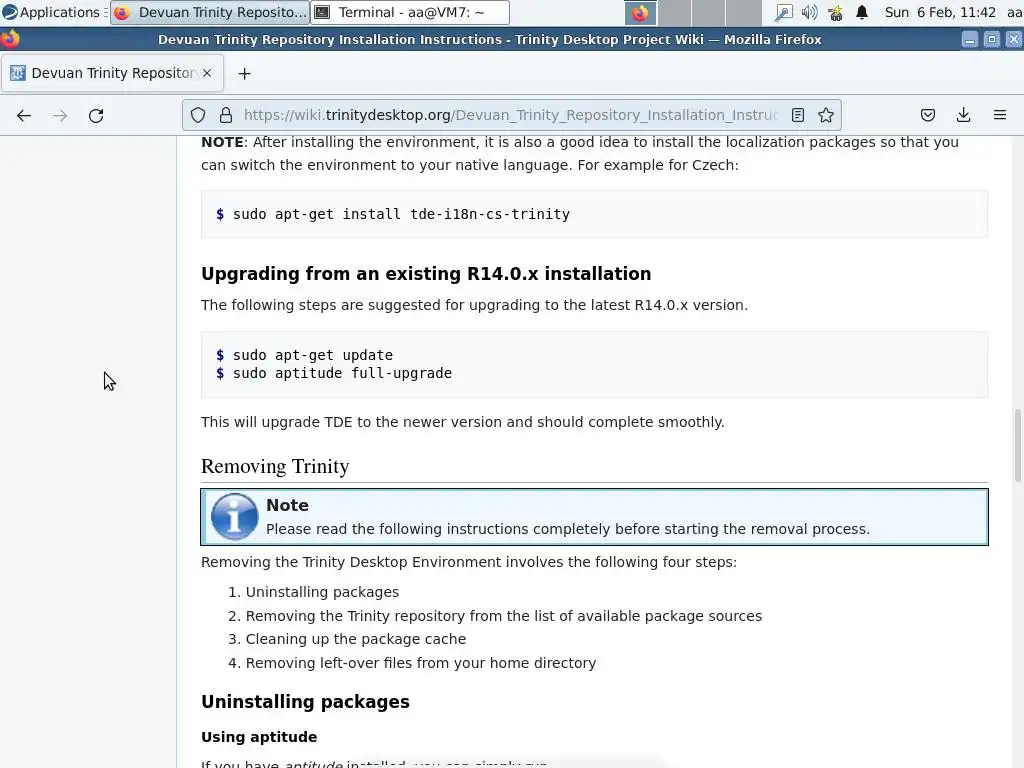The width and height of the screenshot is (1024, 768).
Task: Save page to Pocket
Action: point(927,115)
